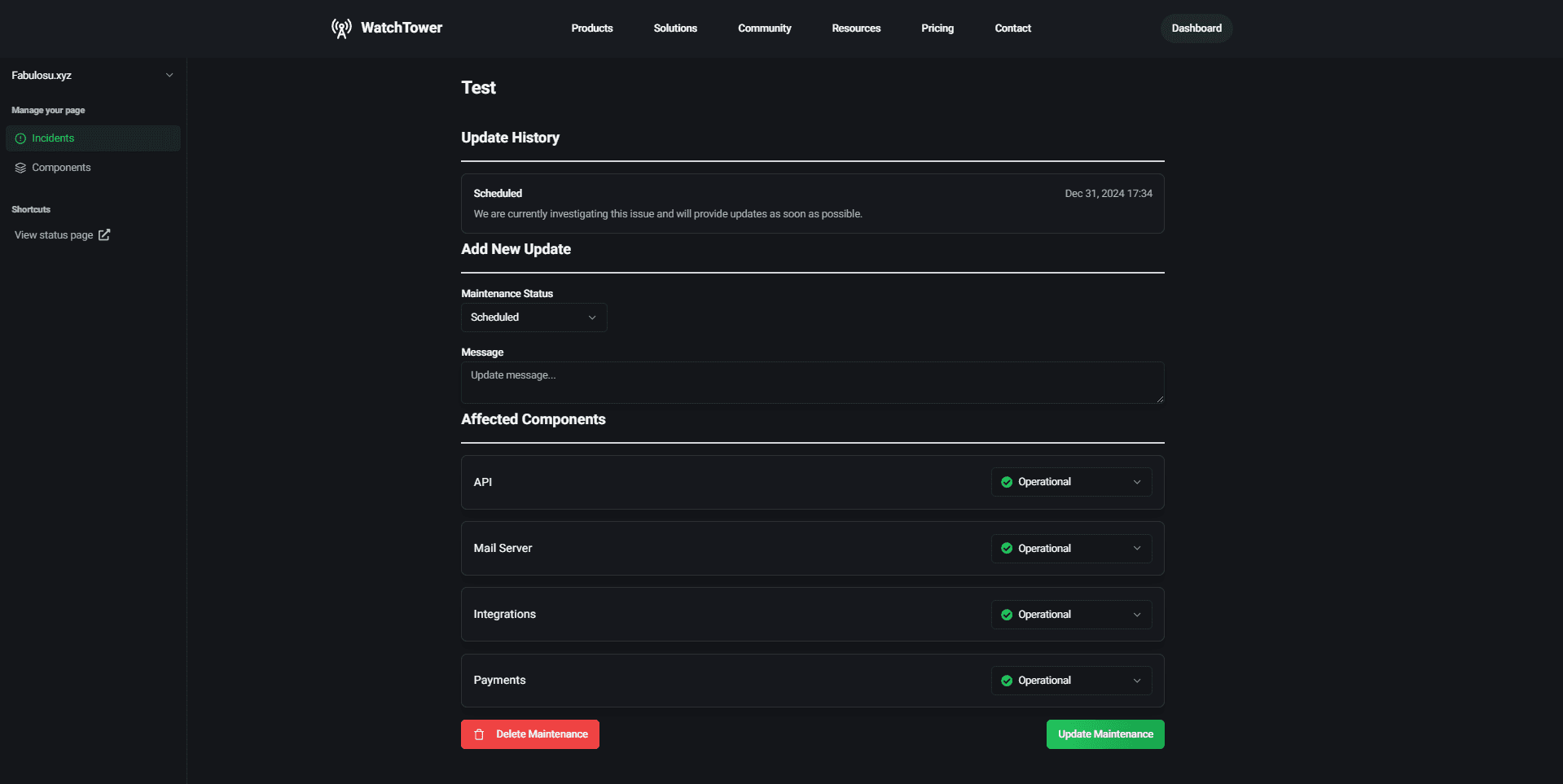Click the green check icon for Integrations
Image resolution: width=1563 pixels, height=784 pixels.
coord(1007,614)
